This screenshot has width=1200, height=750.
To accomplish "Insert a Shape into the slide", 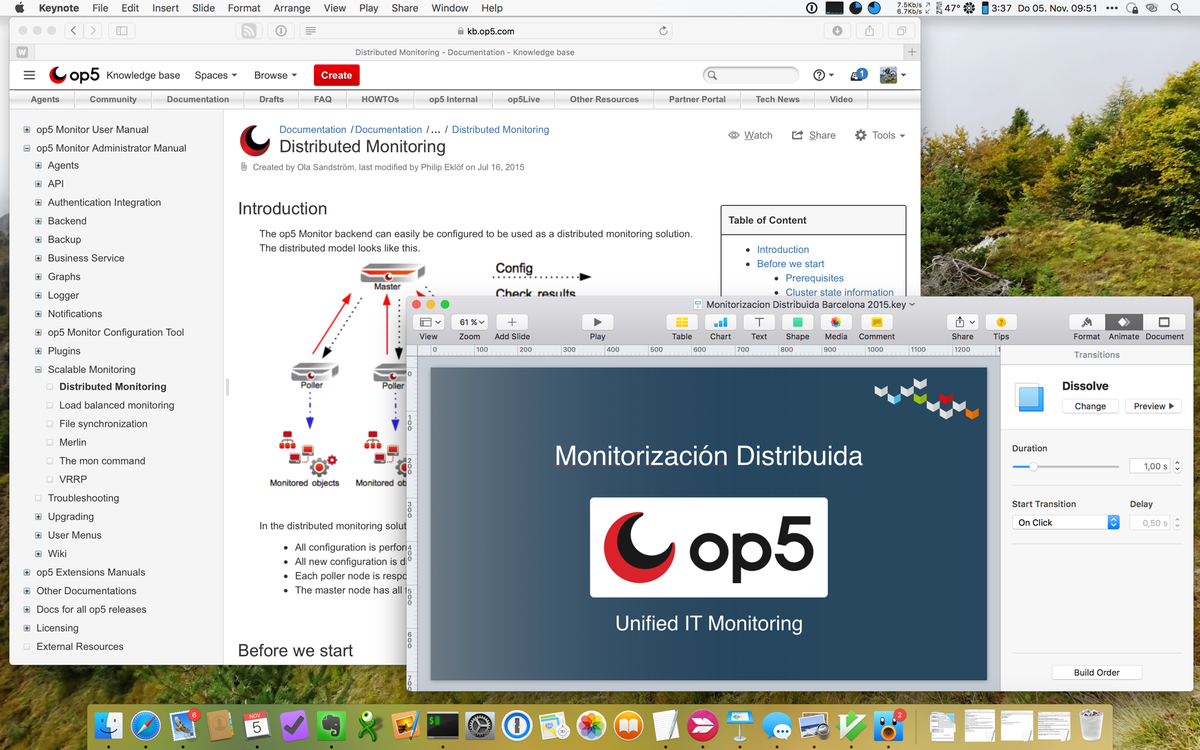I will point(796,322).
